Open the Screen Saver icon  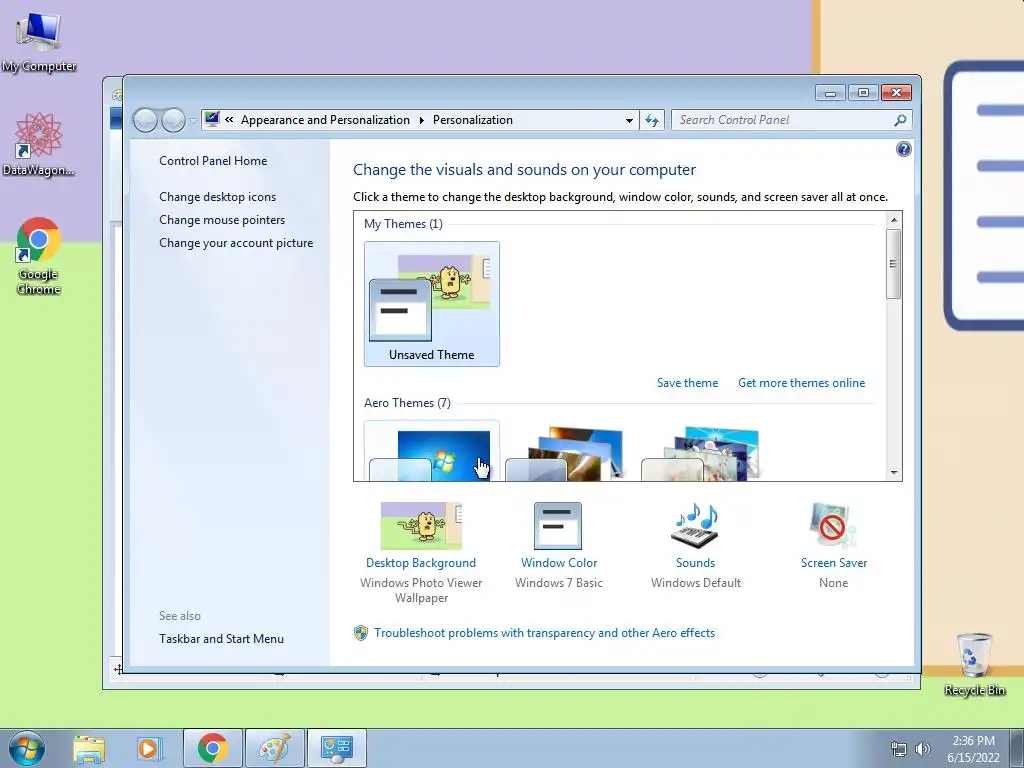pyautogui.click(x=833, y=526)
